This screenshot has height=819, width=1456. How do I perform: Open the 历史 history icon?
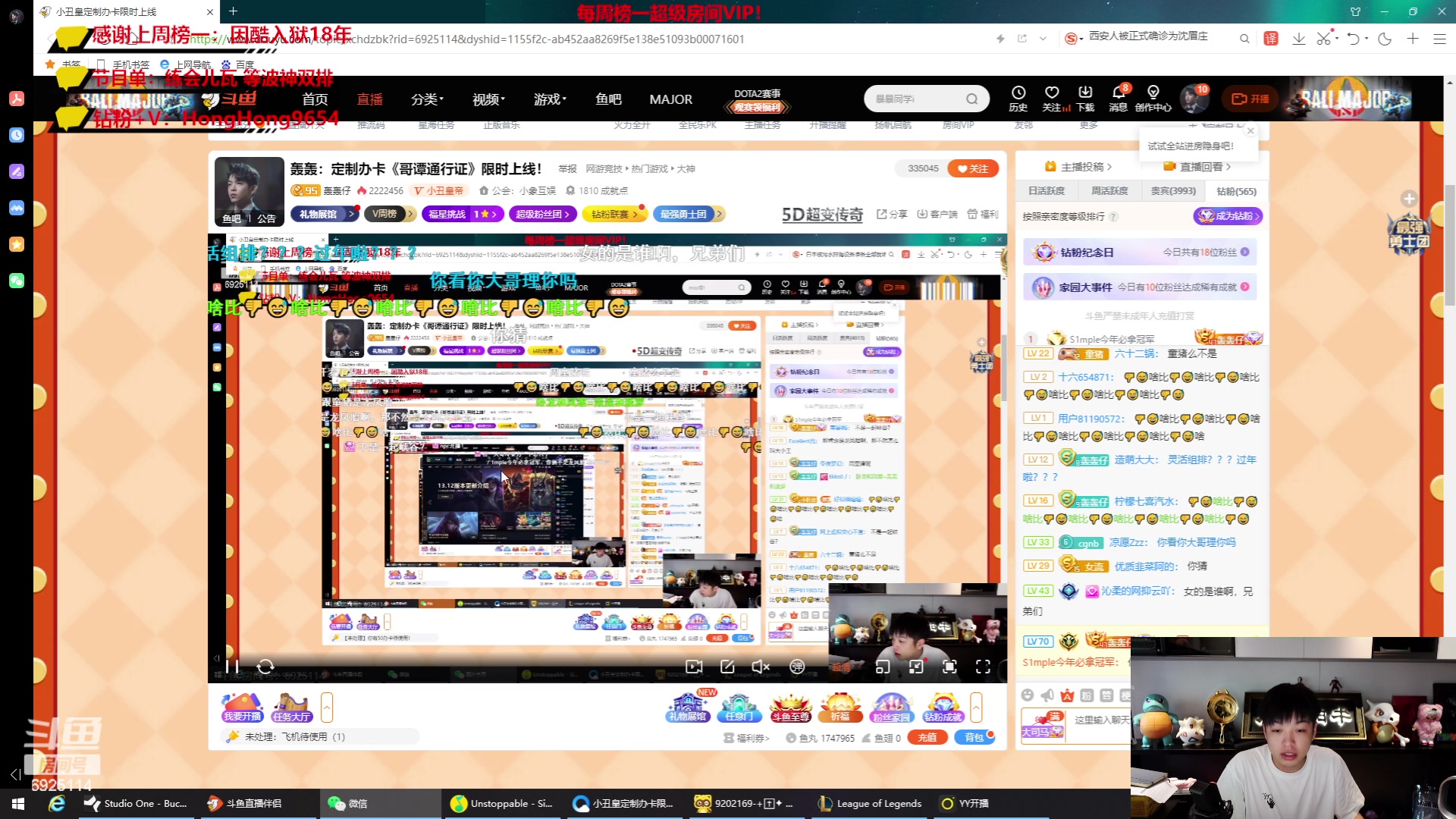[1018, 99]
